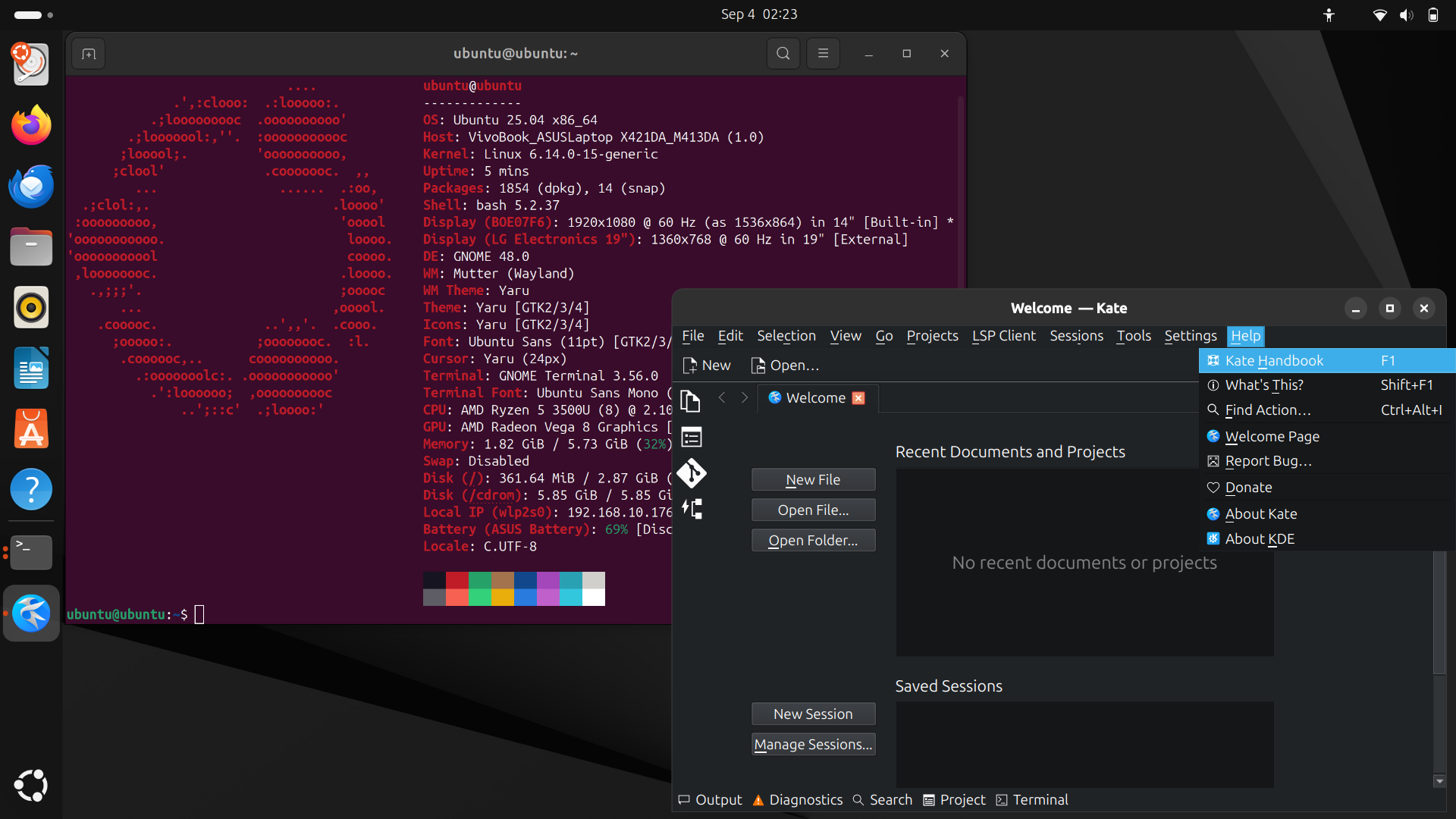Click the New File button
This screenshot has height=819, width=1456.
click(813, 480)
